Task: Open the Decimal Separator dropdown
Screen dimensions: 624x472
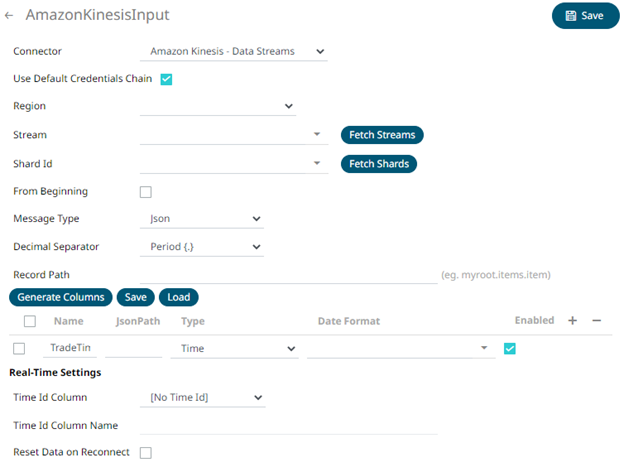Action: [203, 246]
